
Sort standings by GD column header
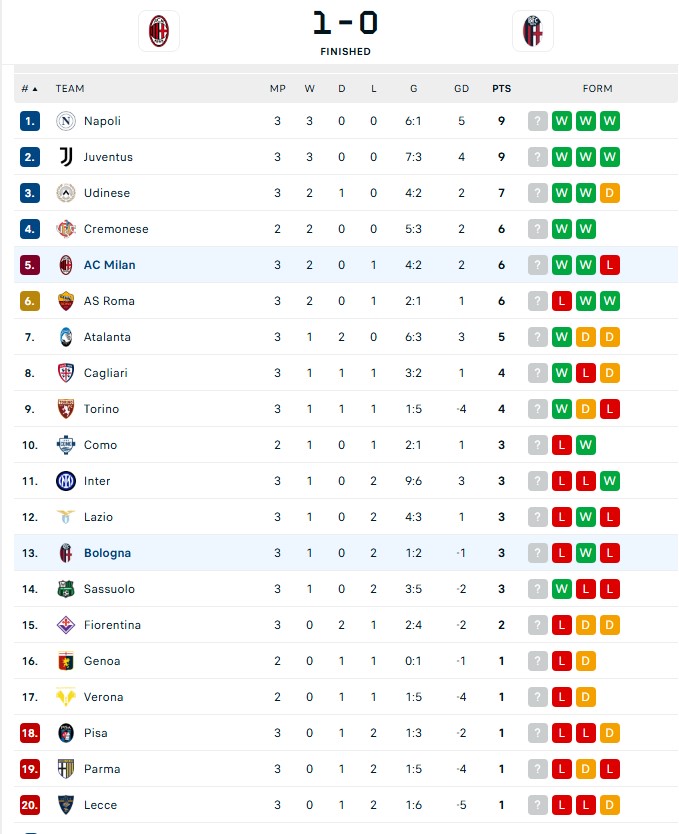[x=462, y=89]
